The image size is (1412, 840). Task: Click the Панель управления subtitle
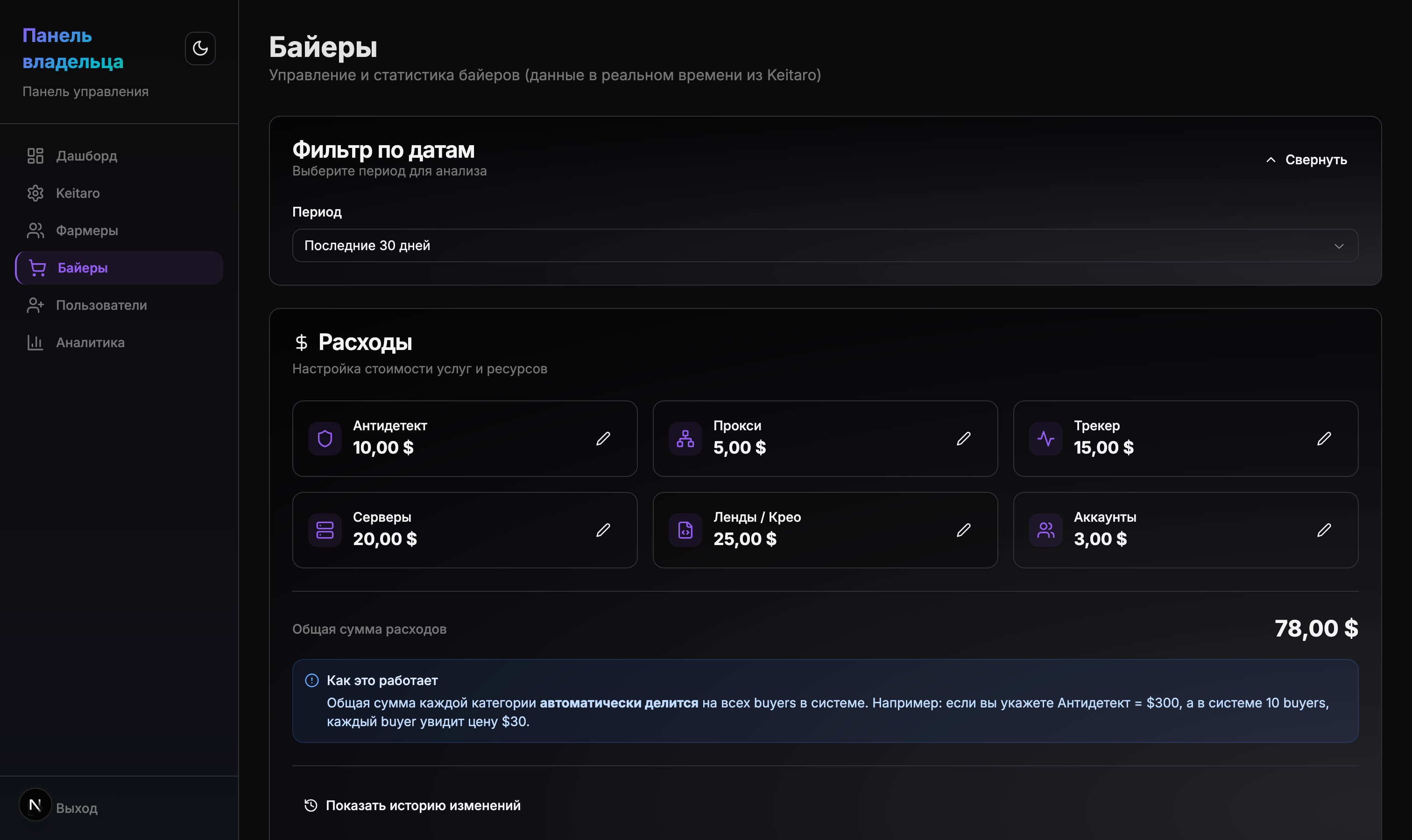(85, 91)
